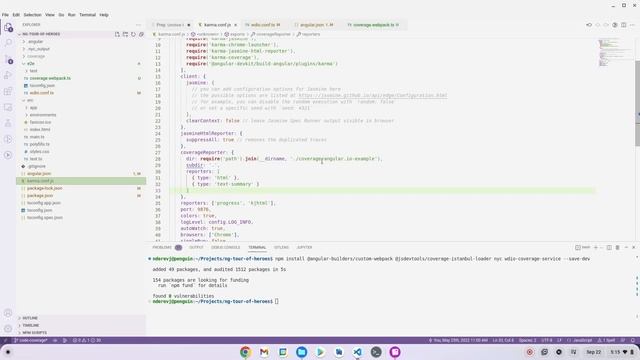Open Gmail from the shelf

pos(264,352)
